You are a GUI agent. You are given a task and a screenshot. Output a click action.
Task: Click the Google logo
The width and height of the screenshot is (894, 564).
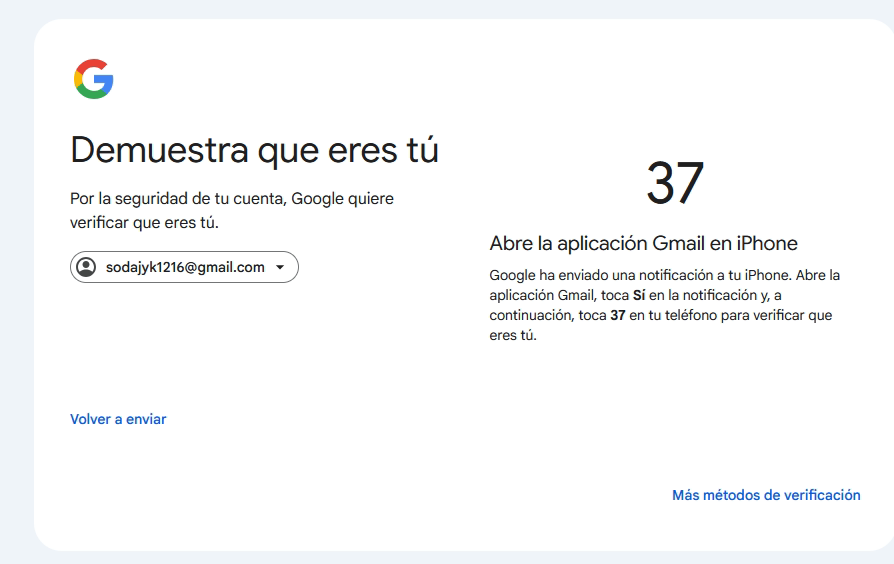[93, 79]
